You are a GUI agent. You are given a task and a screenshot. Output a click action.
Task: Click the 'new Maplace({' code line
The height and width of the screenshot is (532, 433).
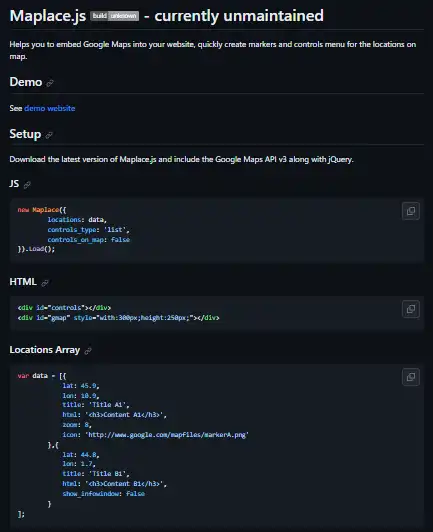[x=42, y=210]
